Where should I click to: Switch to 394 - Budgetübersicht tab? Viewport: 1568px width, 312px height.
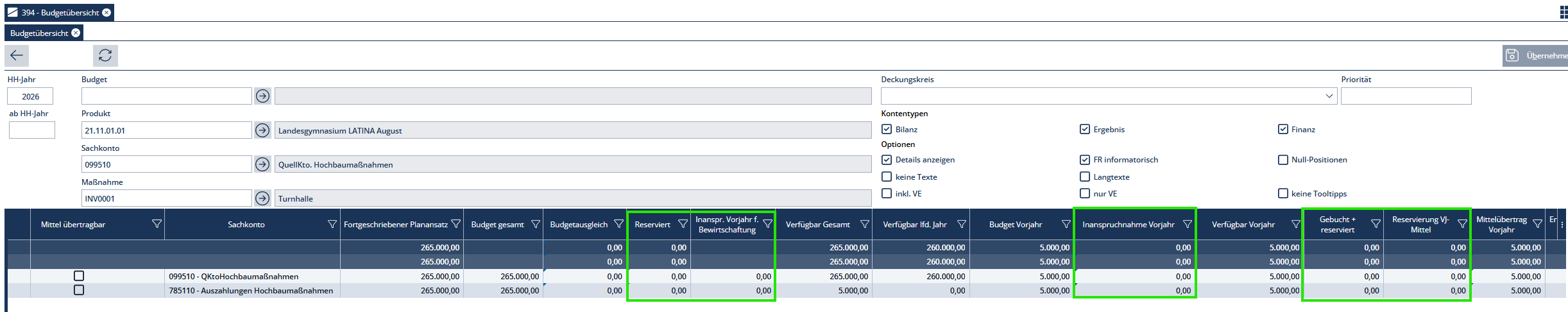[x=54, y=12]
